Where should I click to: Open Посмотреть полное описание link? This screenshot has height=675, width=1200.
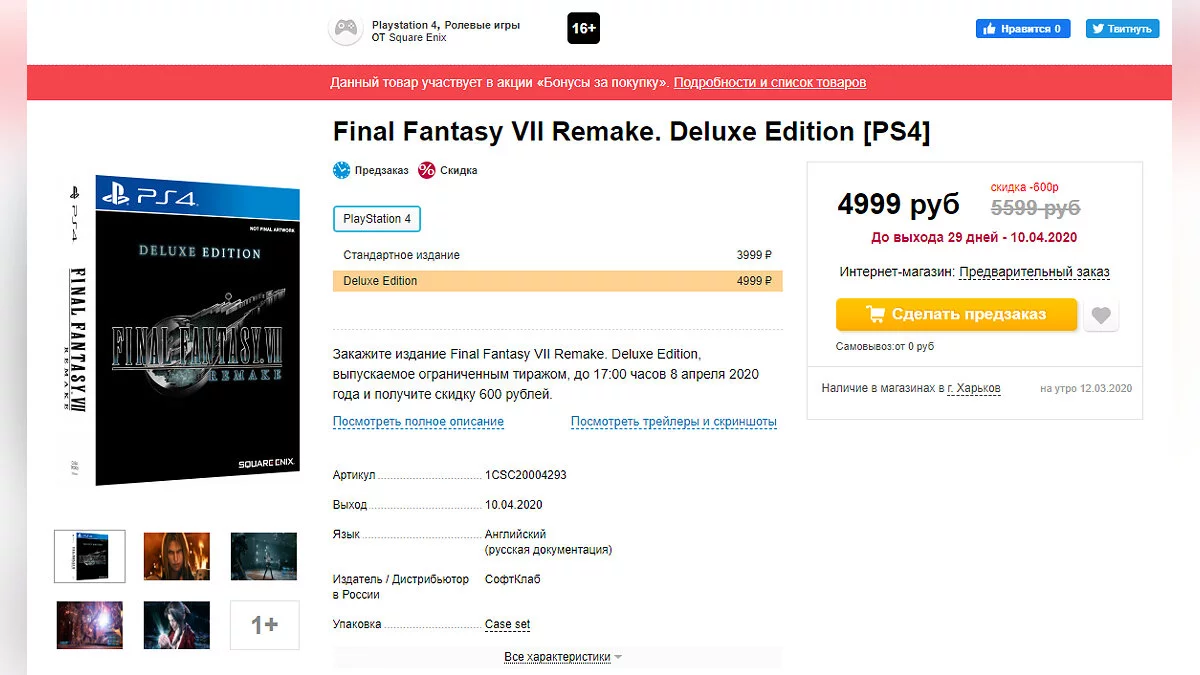pos(418,422)
